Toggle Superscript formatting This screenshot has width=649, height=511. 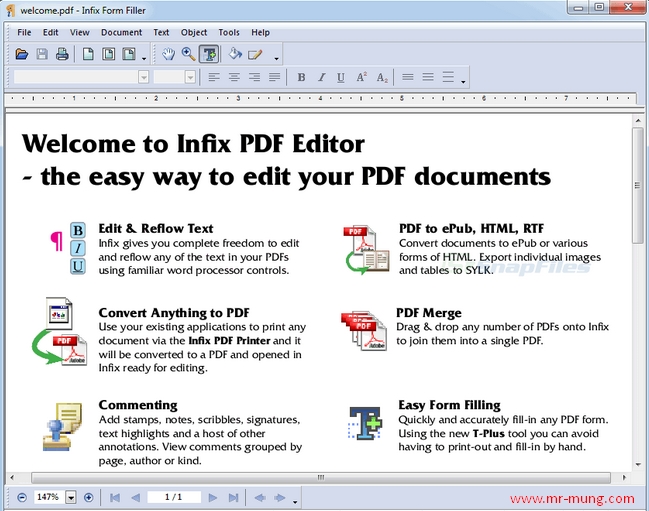(361, 77)
